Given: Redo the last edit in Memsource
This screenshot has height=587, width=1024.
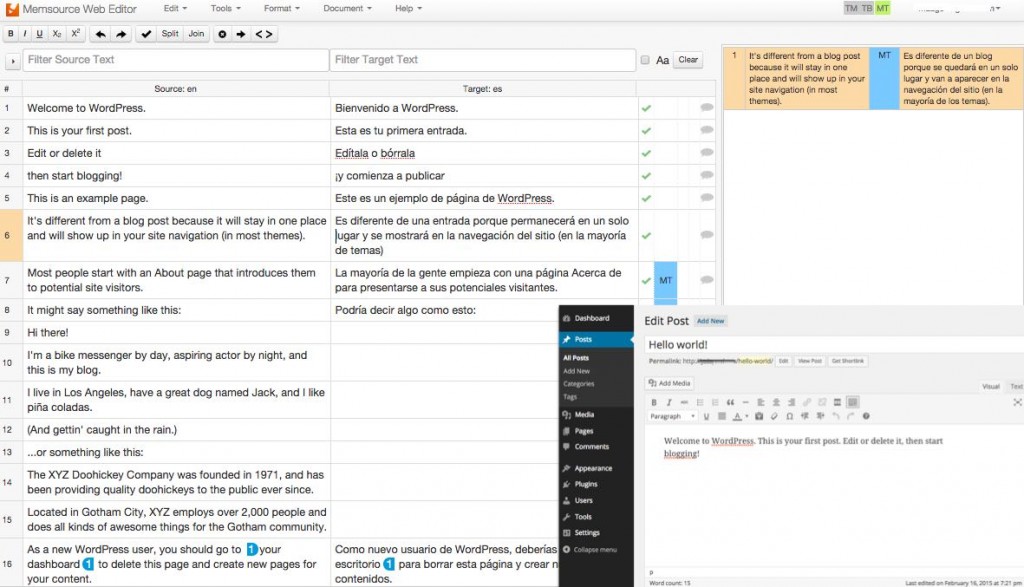Looking at the screenshot, I should [x=121, y=34].
